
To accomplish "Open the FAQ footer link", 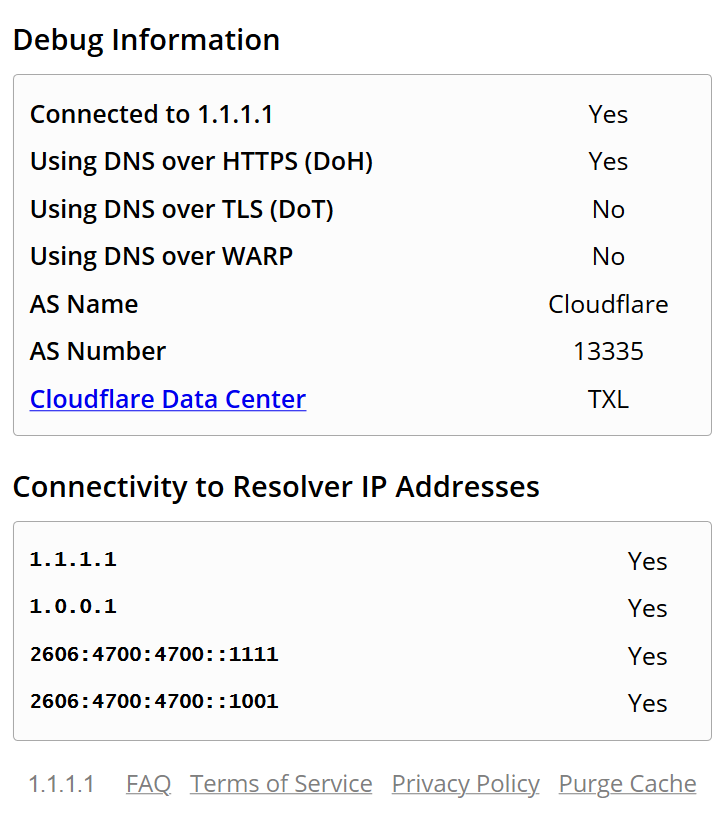I will 148,784.
